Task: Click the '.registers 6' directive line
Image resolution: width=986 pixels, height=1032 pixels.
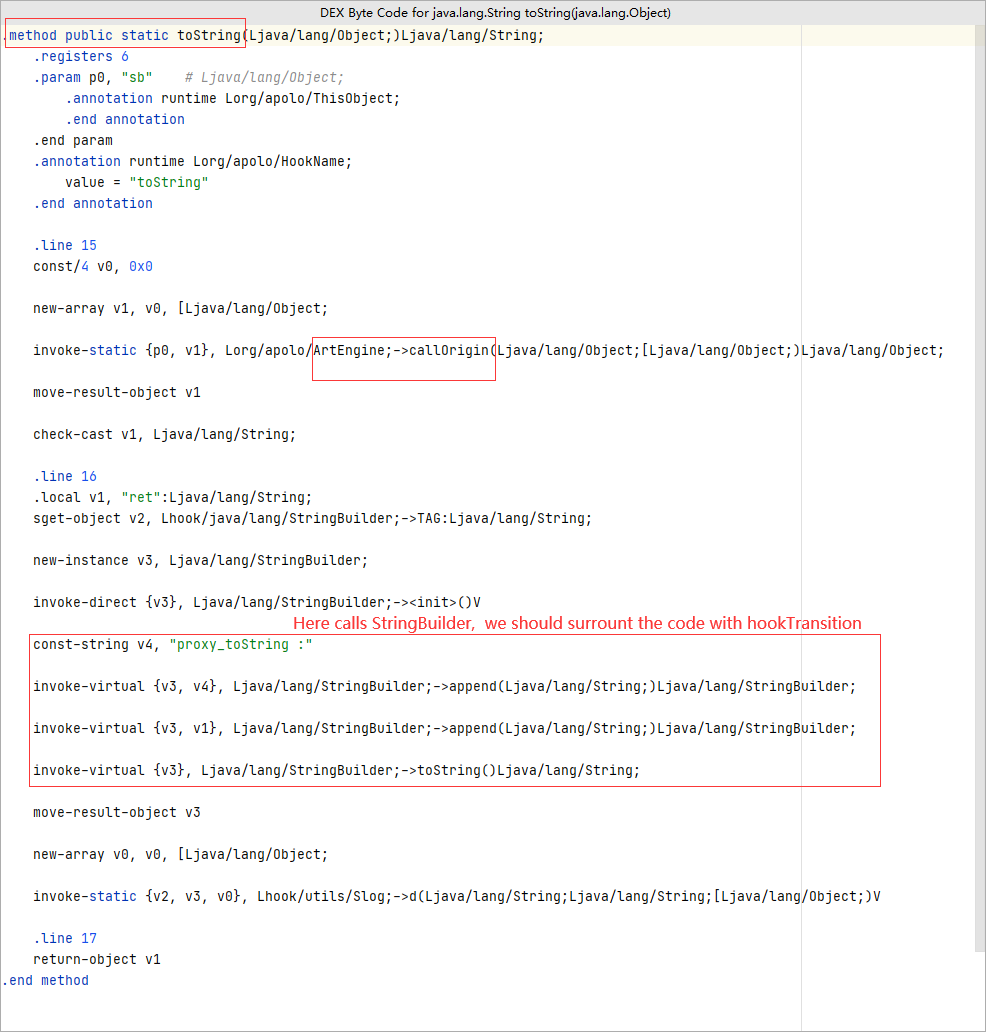Action: (81, 57)
